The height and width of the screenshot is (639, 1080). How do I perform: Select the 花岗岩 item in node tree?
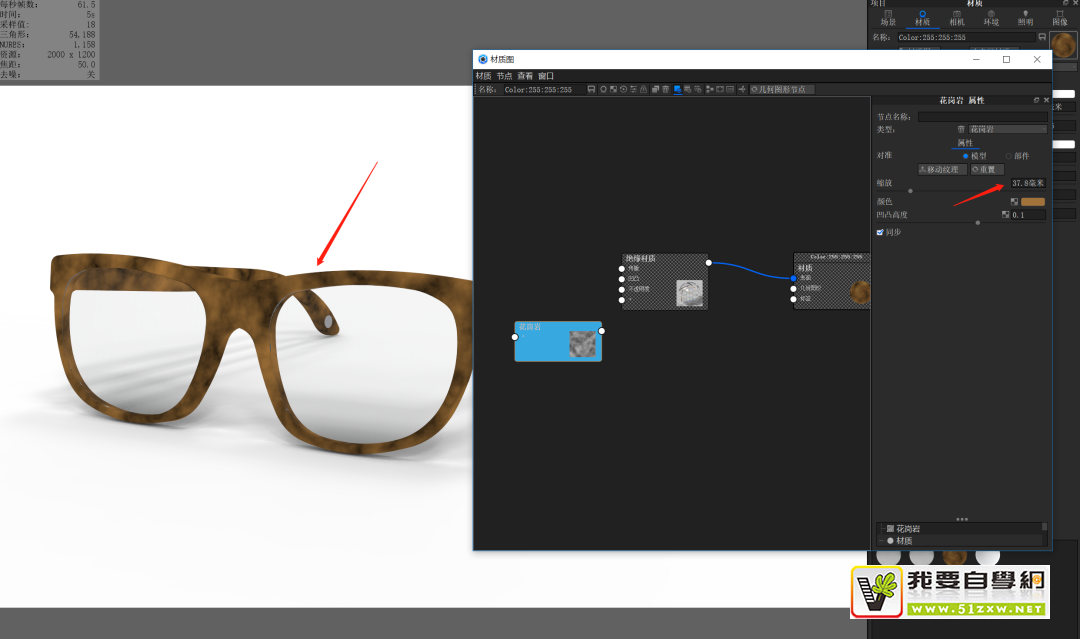pyautogui.click(x=908, y=527)
